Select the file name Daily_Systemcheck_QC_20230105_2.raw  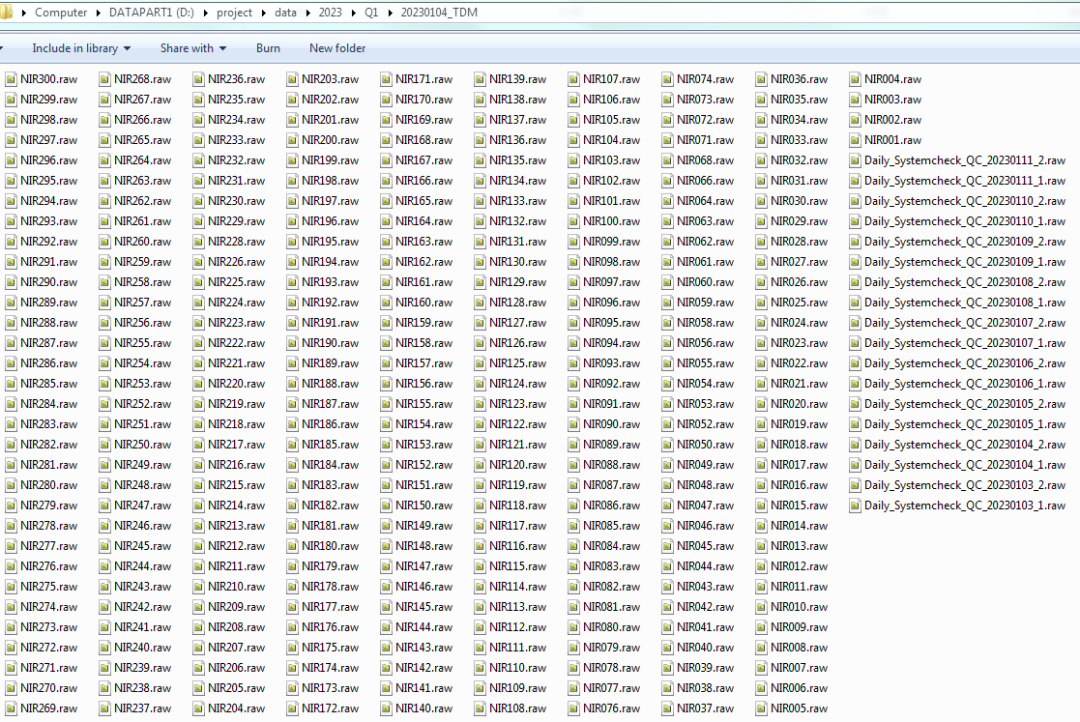tap(965, 404)
